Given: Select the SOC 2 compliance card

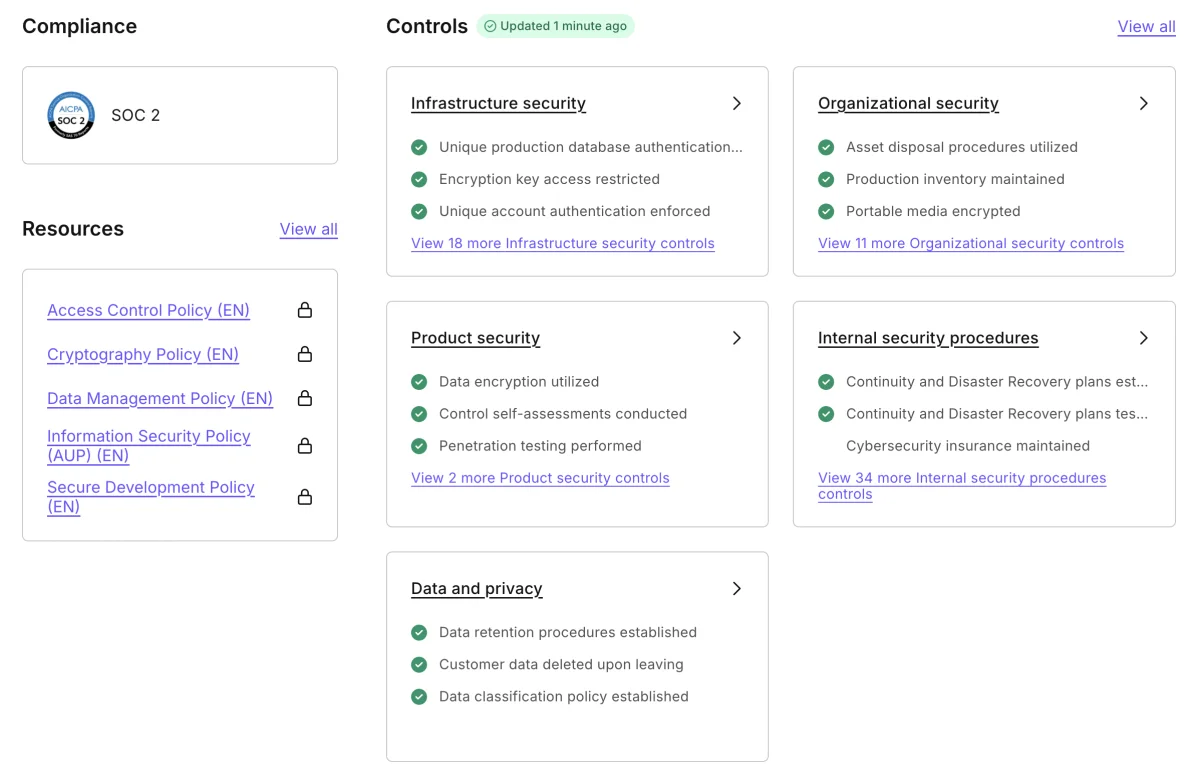Looking at the screenshot, I should click(180, 115).
